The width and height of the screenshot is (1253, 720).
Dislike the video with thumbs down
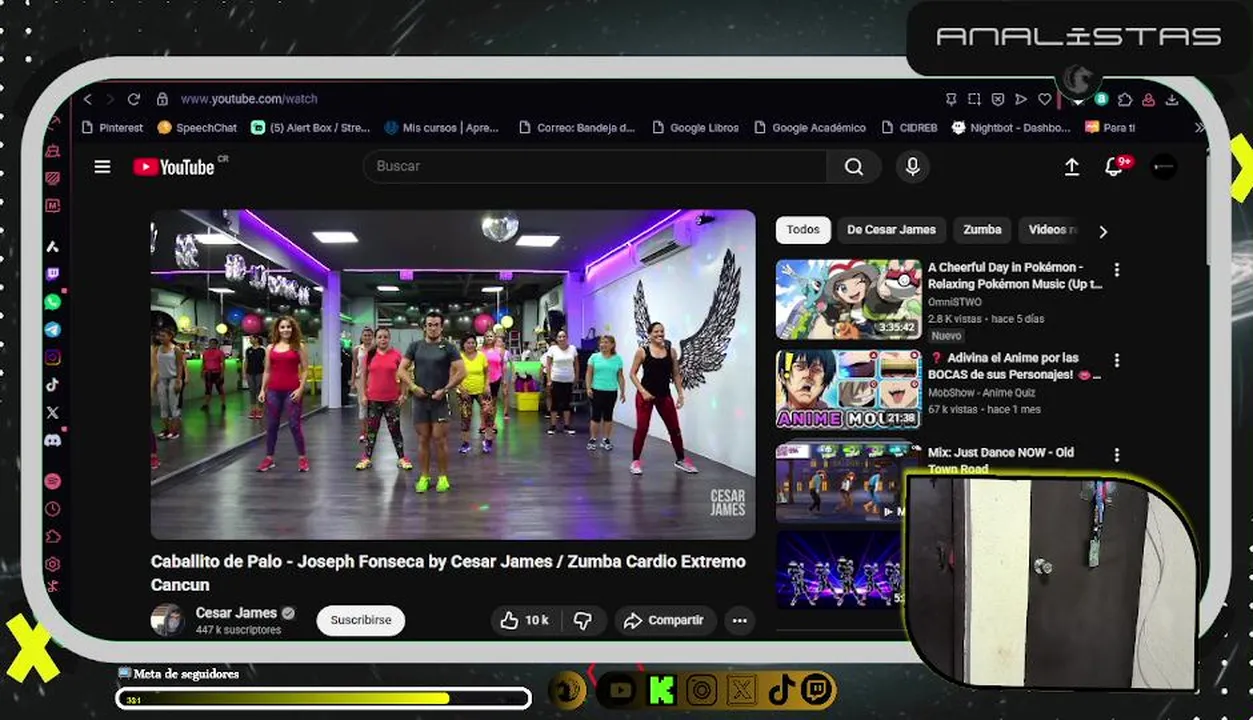click(583, 621)
